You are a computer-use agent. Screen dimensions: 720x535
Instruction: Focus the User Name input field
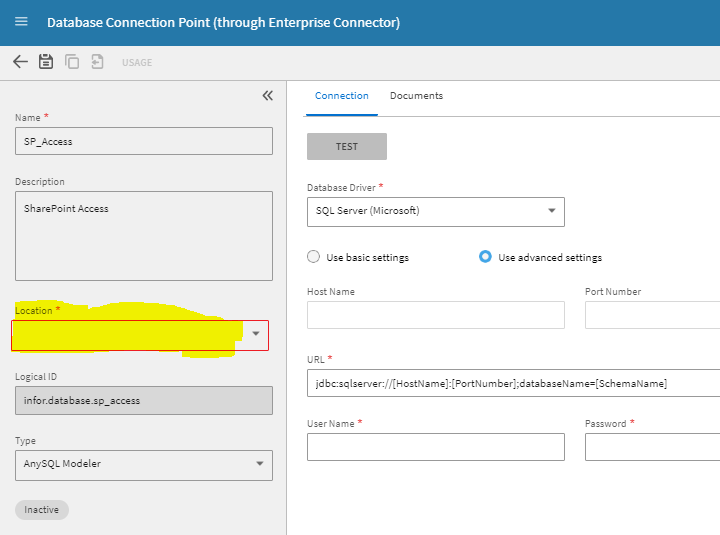(x=435, y=447)
